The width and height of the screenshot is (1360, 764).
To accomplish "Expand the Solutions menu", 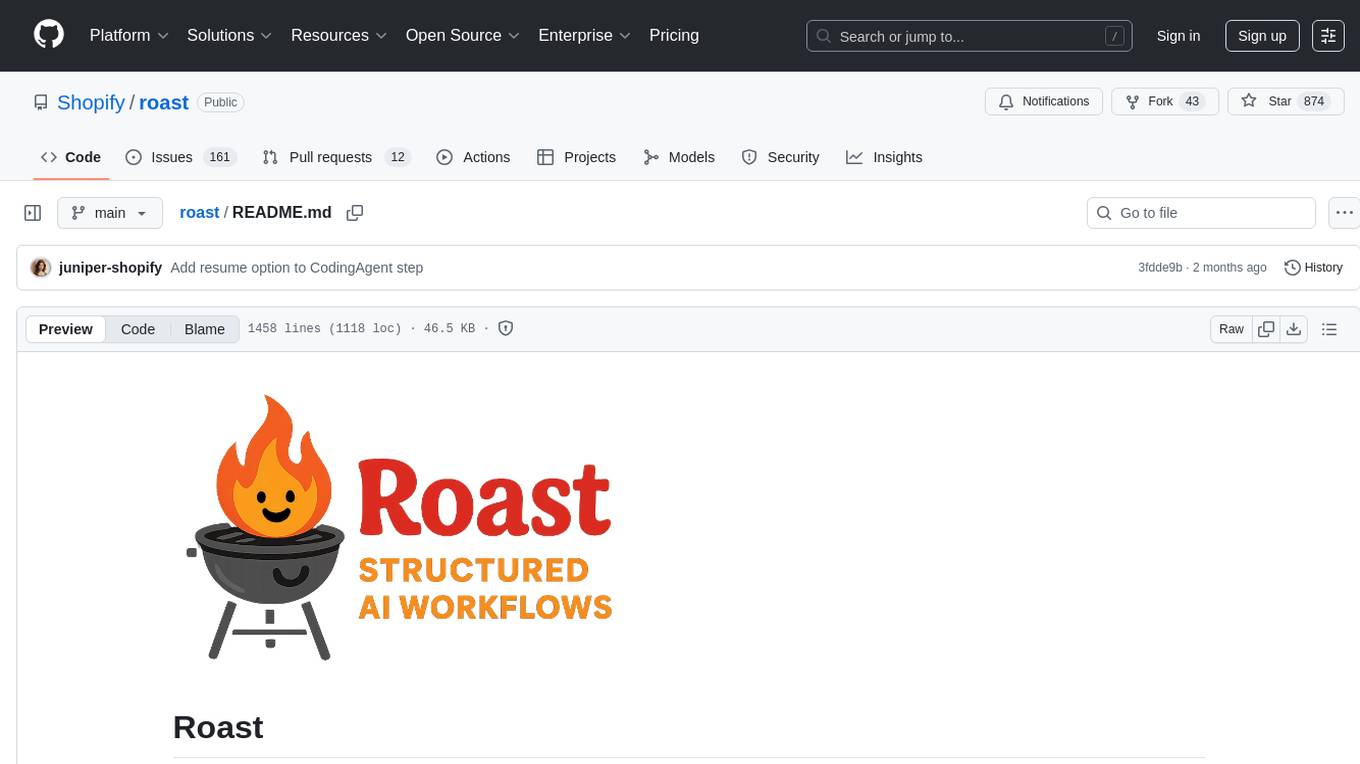I will coord(230,35).
